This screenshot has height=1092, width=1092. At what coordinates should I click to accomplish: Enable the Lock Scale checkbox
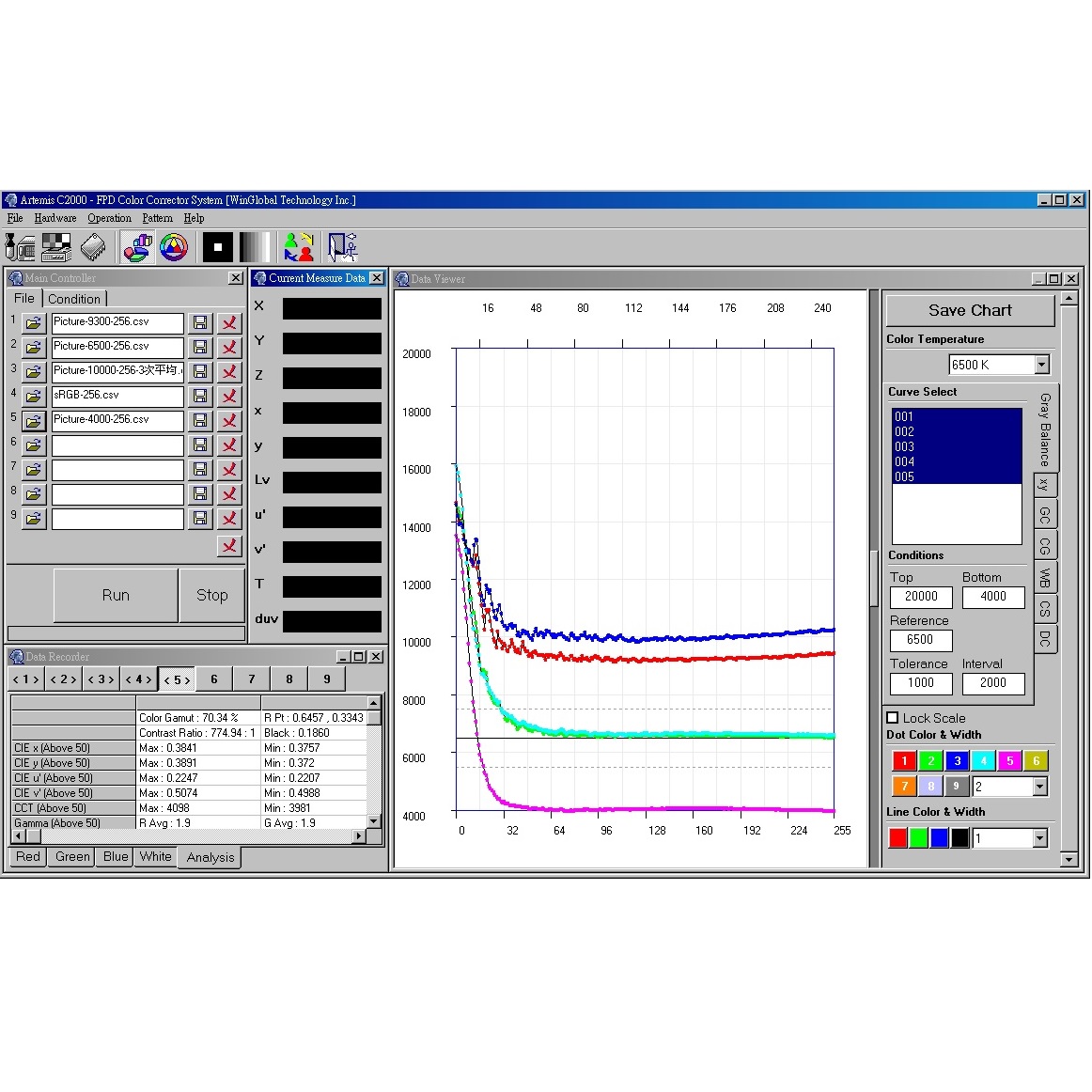point(893,717)
